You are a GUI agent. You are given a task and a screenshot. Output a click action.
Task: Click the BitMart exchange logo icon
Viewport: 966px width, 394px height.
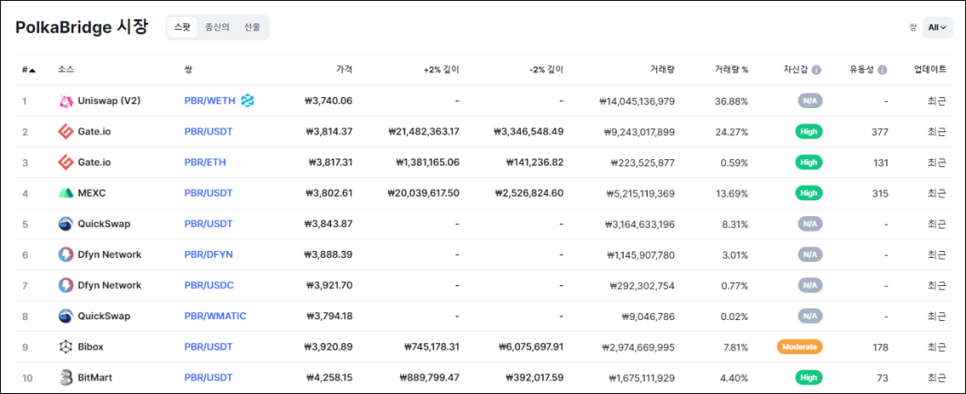pyautogui.click(x=65, y=378)
